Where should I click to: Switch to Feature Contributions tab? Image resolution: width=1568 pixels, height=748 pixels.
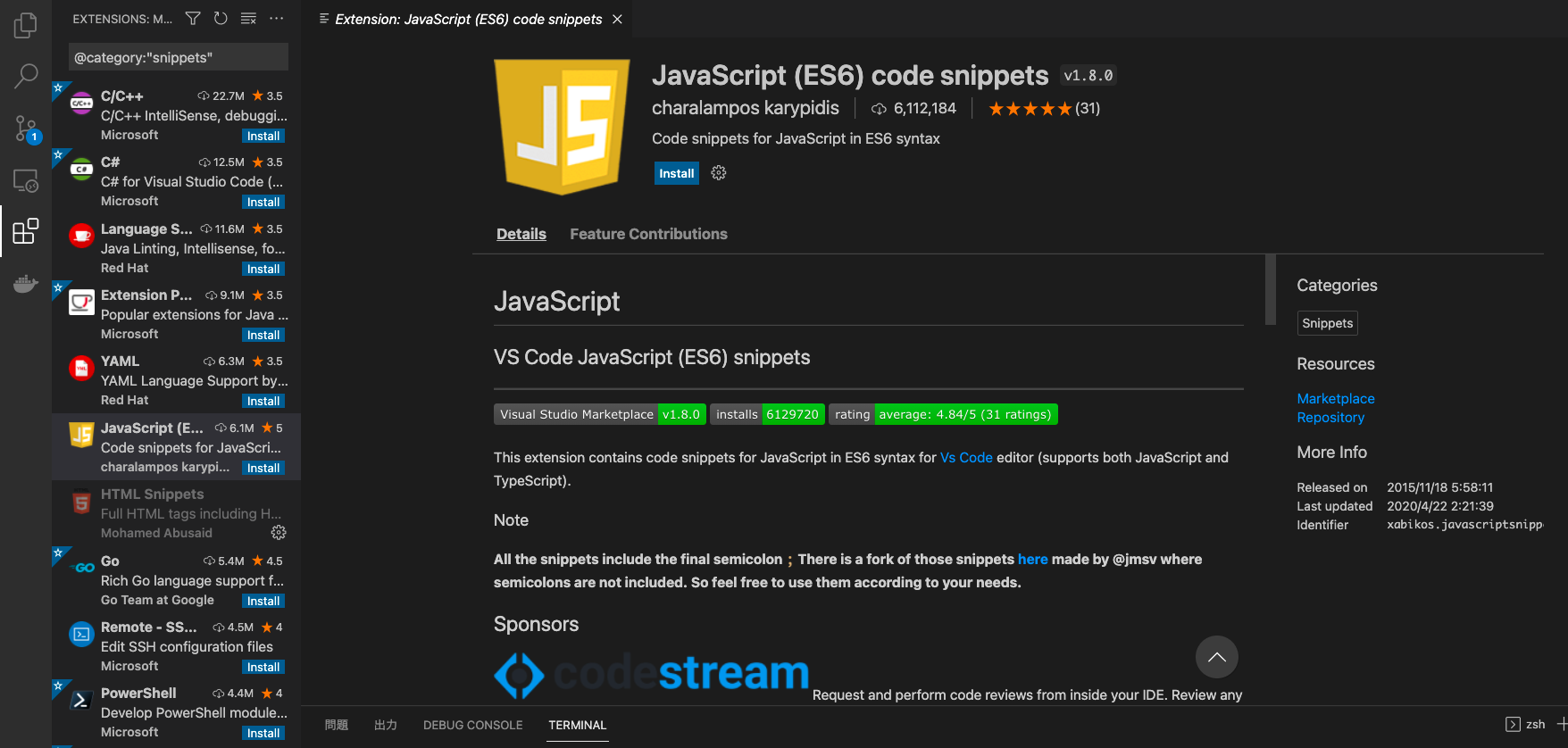(648, 234)
